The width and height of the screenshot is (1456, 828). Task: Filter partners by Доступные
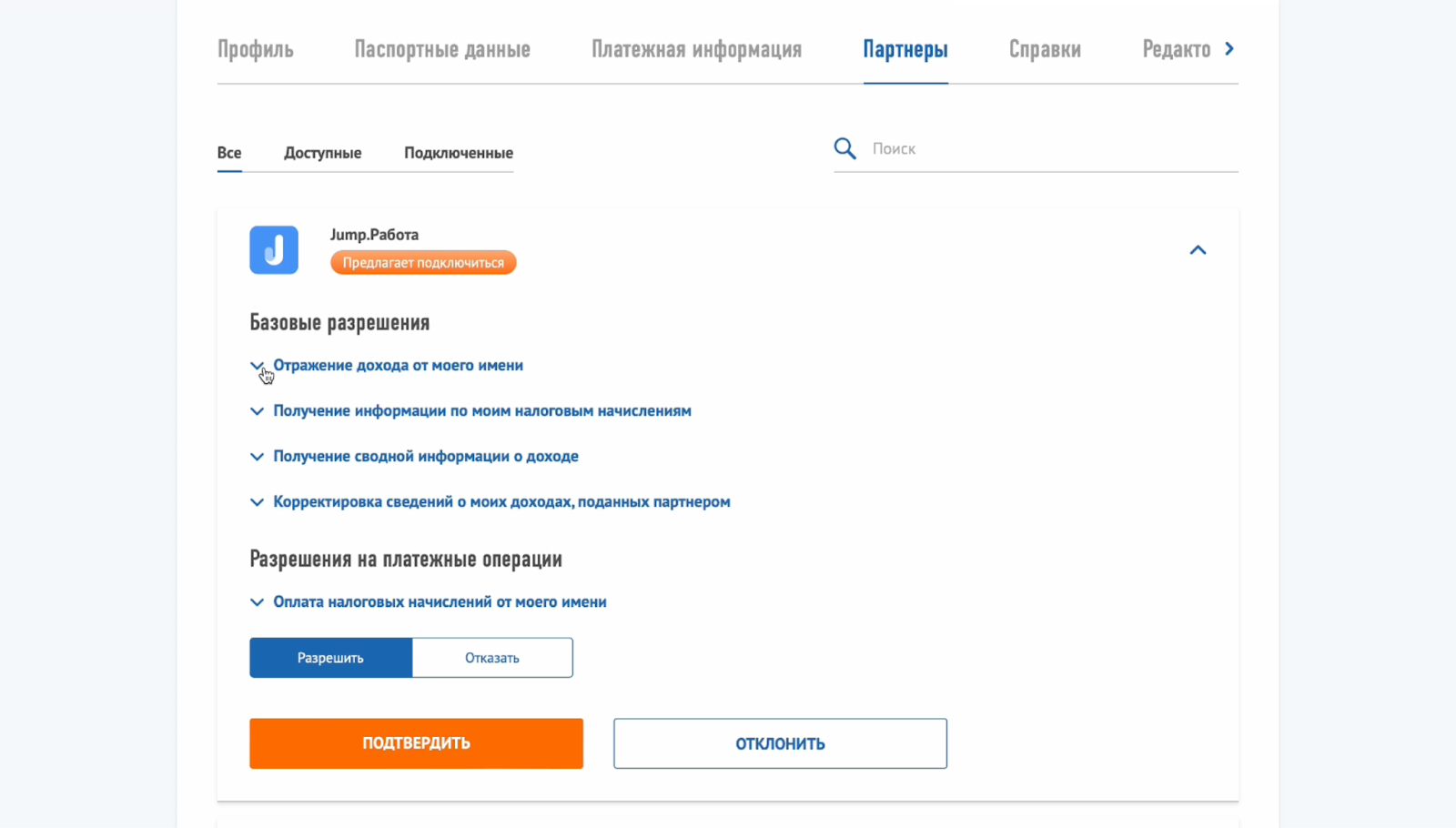[x=322, y=152]
